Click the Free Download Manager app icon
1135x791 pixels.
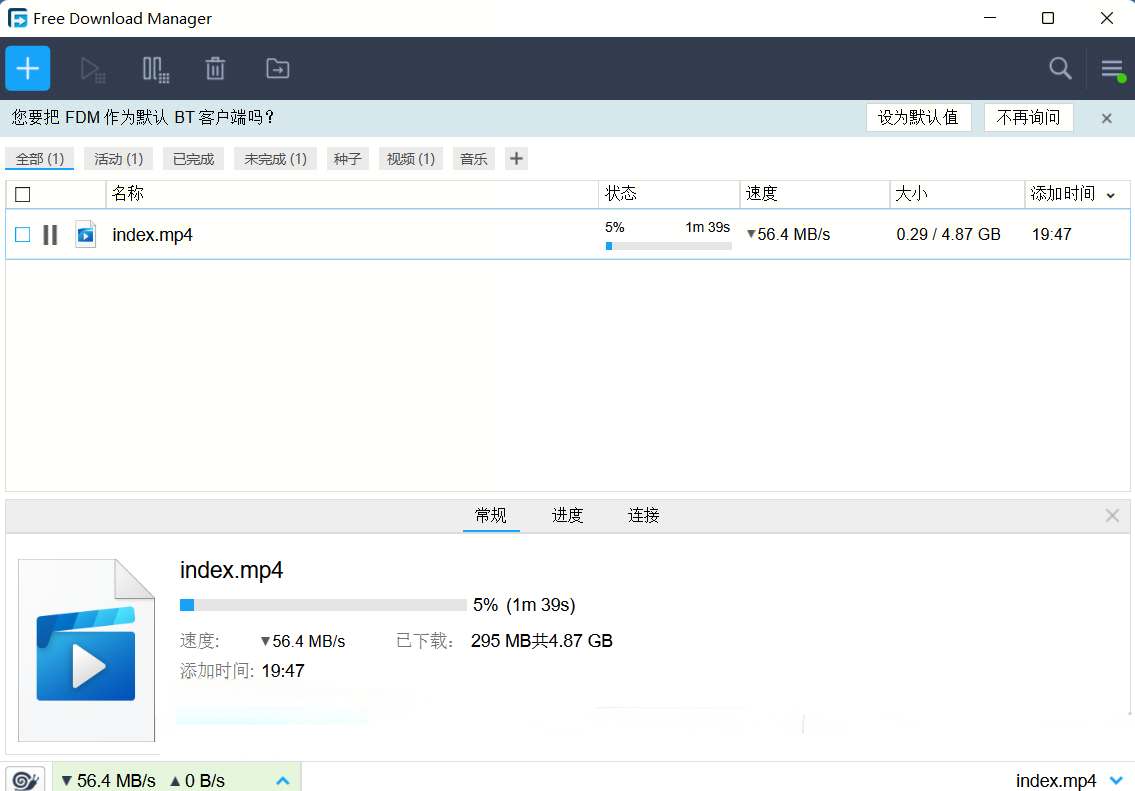[17, 18]
